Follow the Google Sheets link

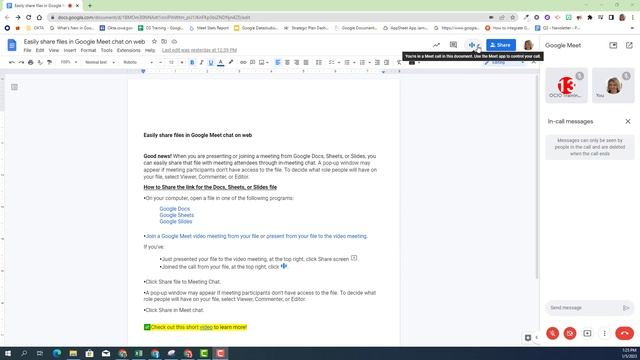click(x=177, y=215)
